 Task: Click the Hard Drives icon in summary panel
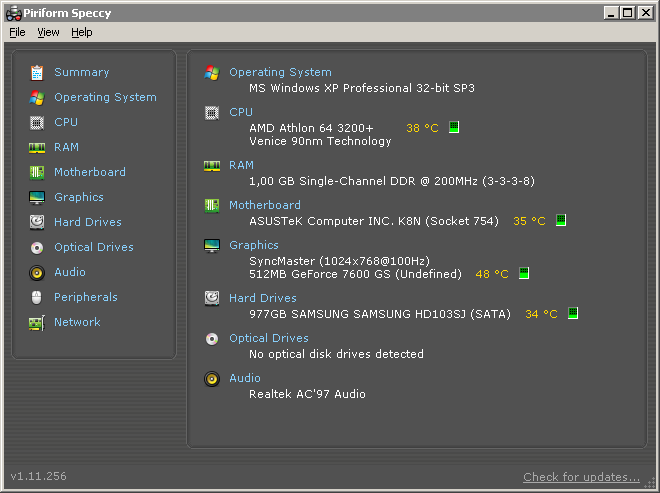coord(212,298)
